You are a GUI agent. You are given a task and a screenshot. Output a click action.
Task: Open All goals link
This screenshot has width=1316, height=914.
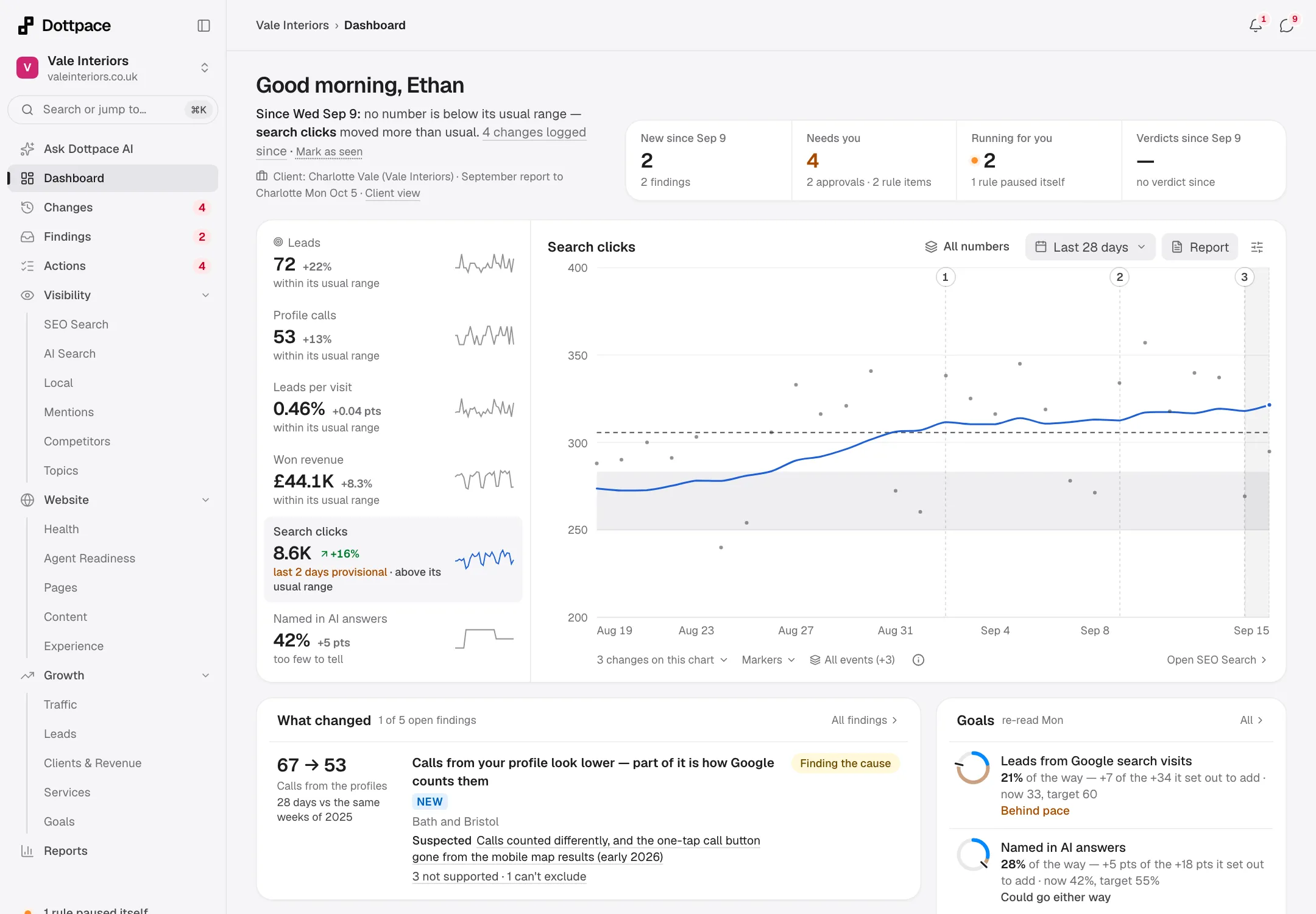pos(1251,720)
